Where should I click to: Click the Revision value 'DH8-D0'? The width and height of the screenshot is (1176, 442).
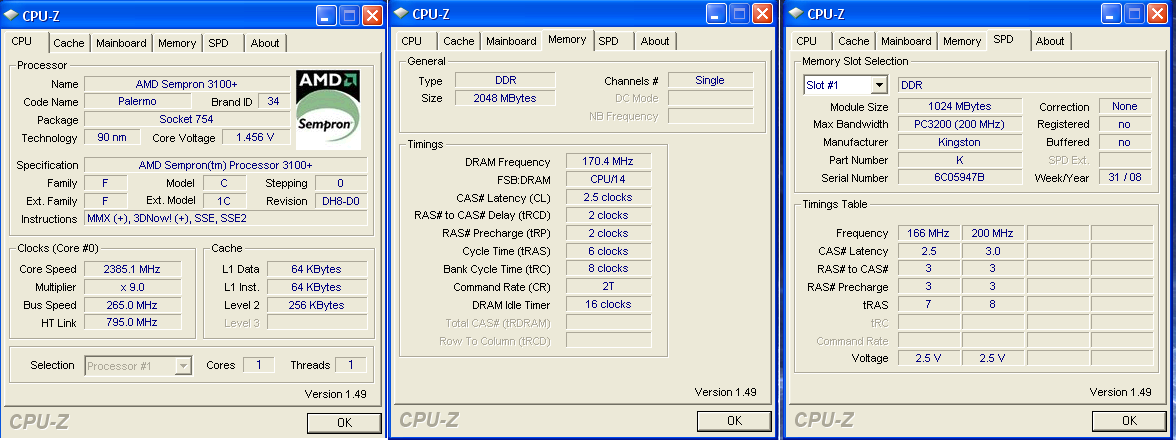(341, 200)
